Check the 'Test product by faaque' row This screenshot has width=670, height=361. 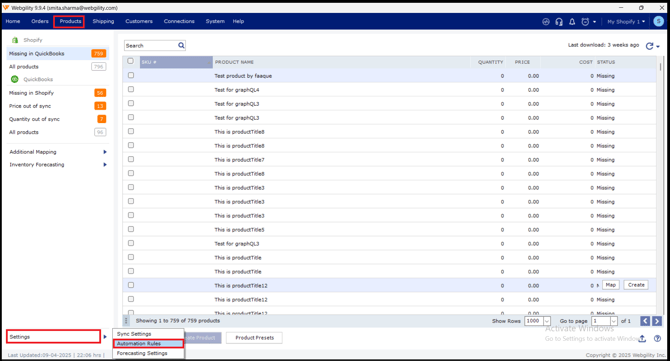coord(131,75)
